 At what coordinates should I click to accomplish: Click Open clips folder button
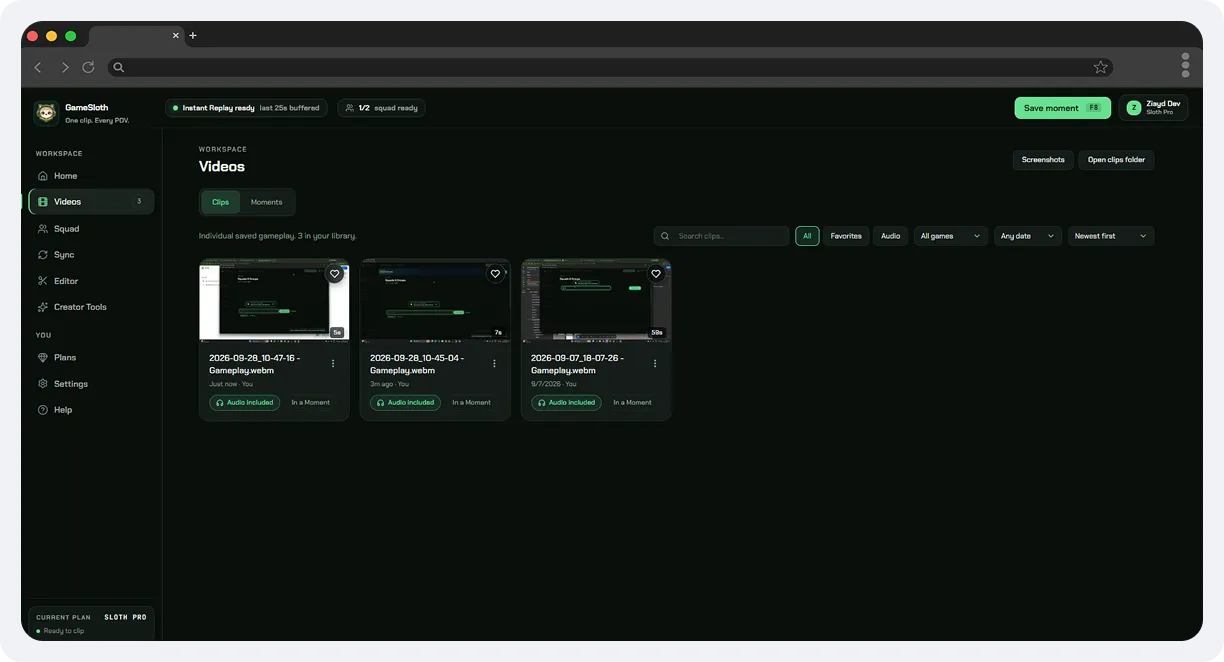[x=1116, y=160]
